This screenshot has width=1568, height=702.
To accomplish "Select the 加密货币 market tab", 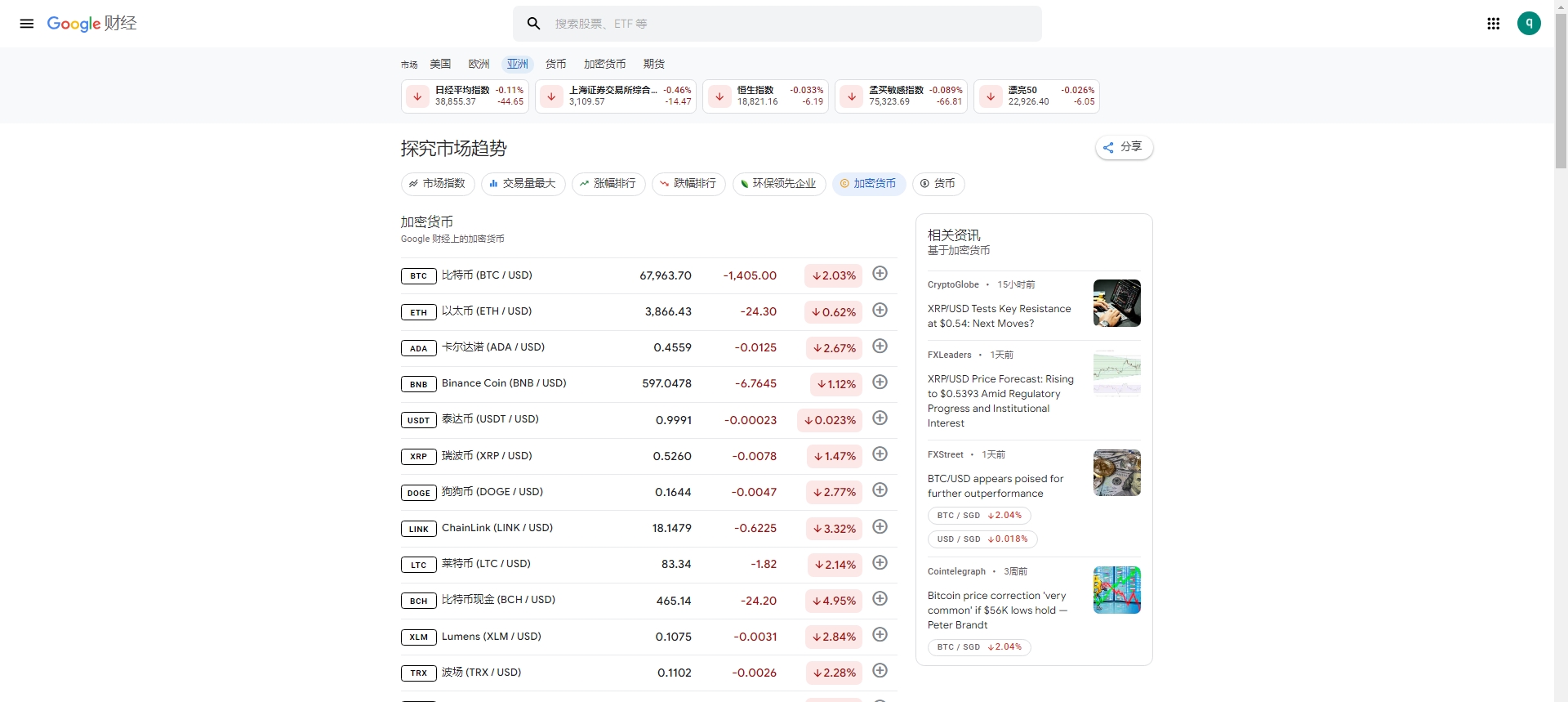I will 604,64.
